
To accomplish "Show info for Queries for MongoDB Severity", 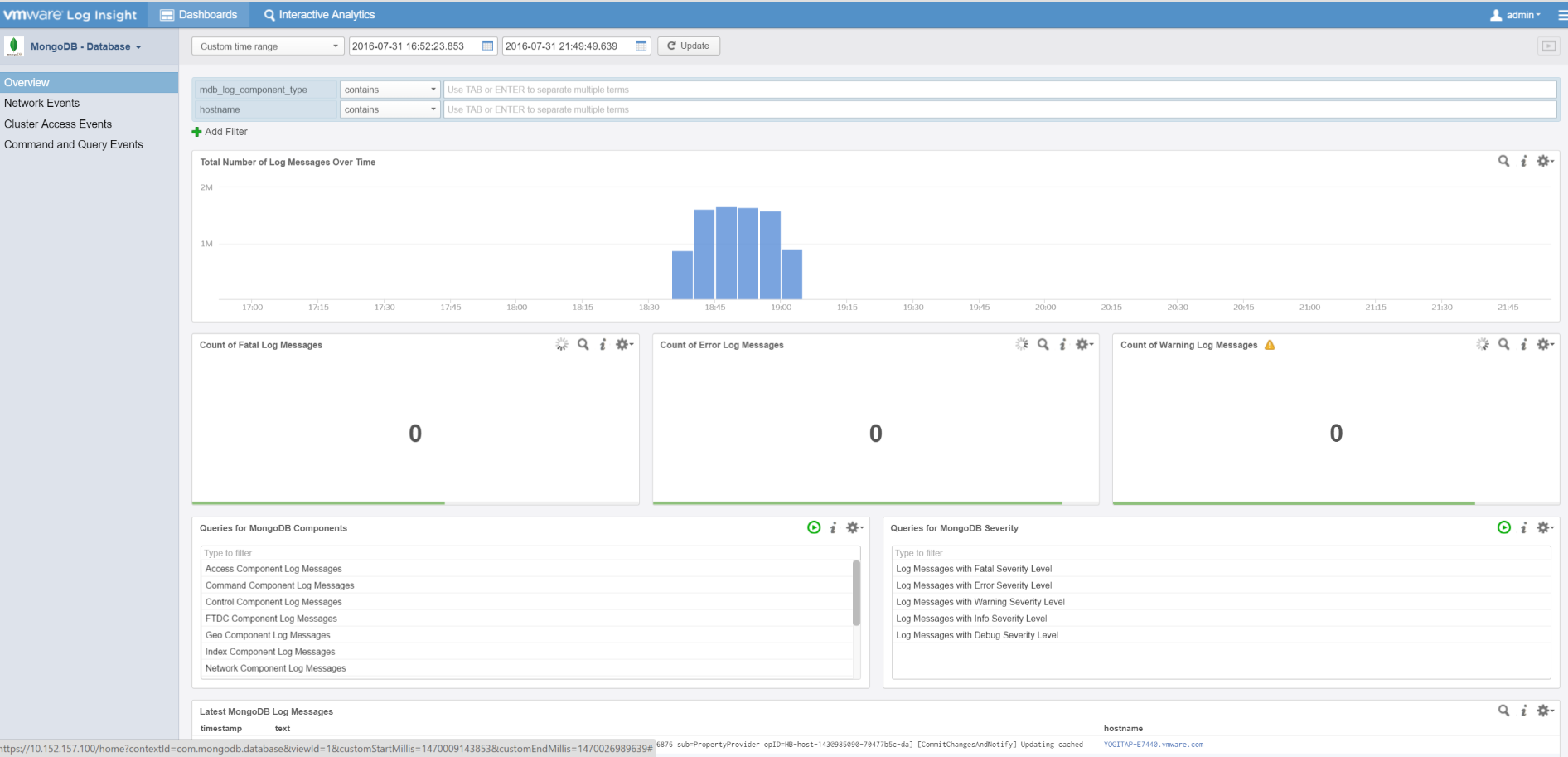I will 1524,527.
